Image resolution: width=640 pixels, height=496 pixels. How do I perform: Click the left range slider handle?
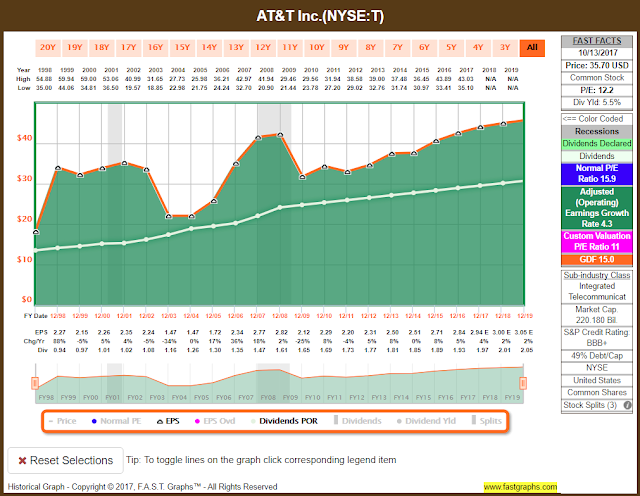pos(35,383)
